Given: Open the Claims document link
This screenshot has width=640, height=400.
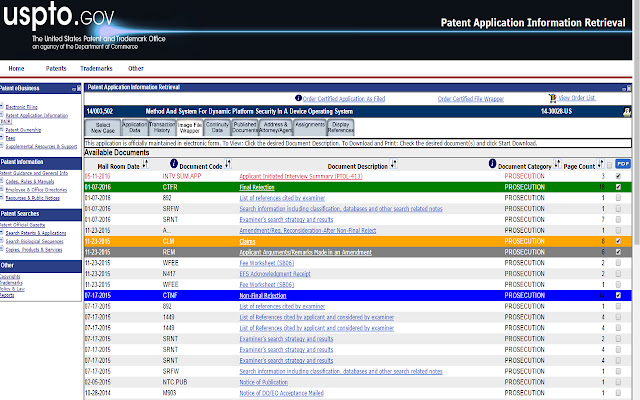Looking at the screenshot, I should tap(247, 242).
